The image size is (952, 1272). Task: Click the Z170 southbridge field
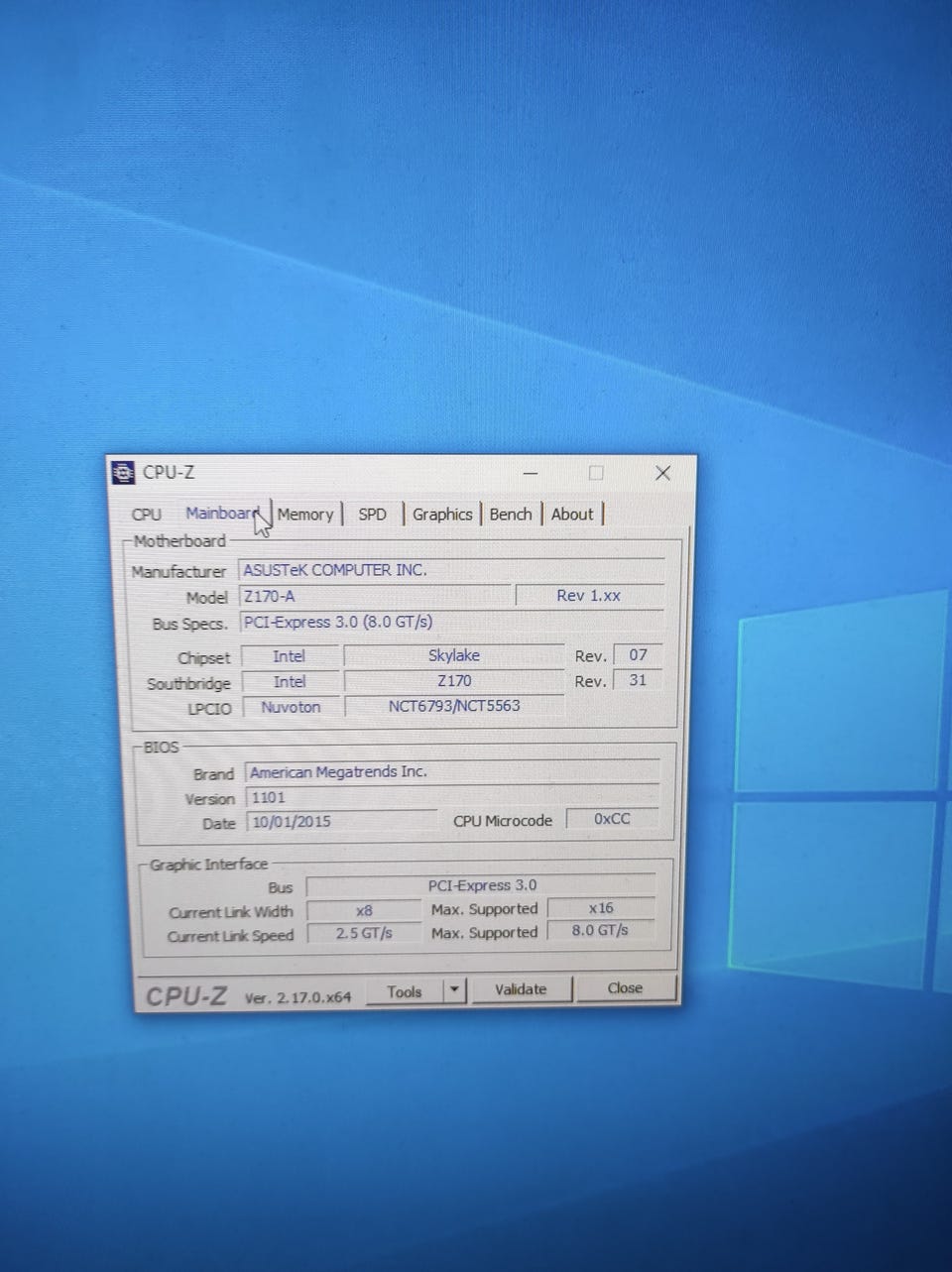(x=454, y=681)
